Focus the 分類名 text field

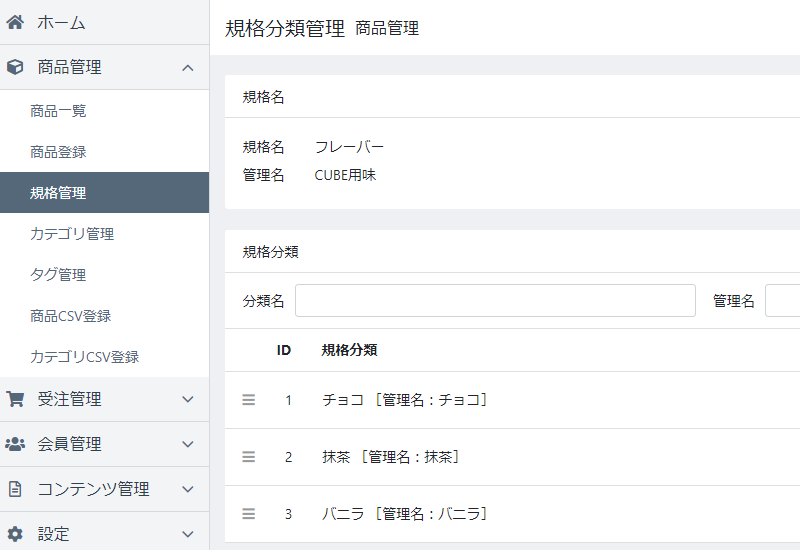click(495, 301)
